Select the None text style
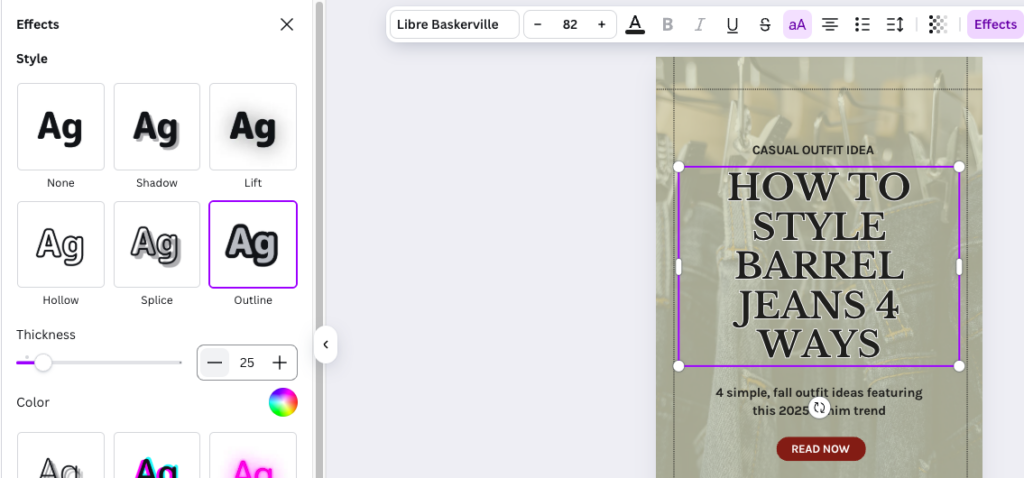 click(61, 127)
